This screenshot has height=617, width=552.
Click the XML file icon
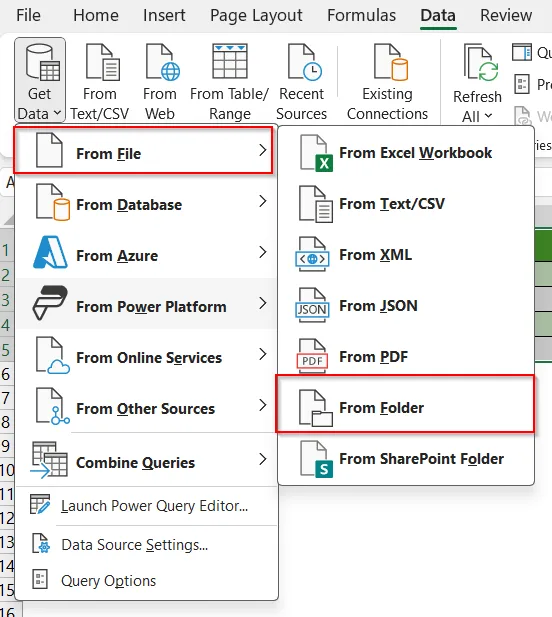[312, 254]
